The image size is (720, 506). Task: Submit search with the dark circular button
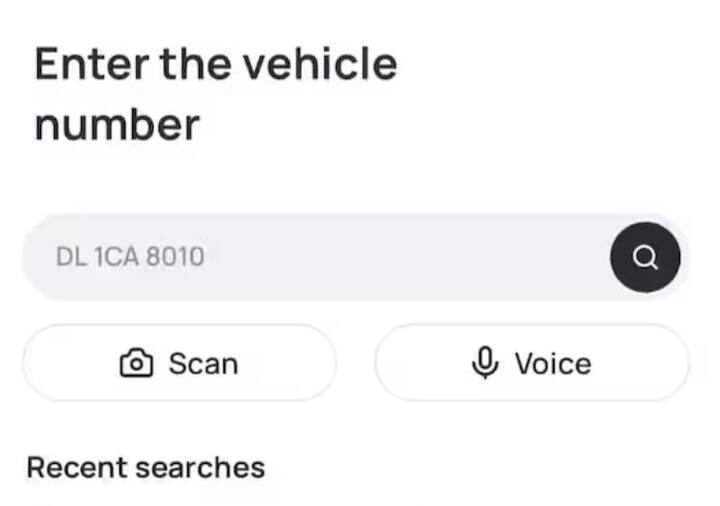pos(646,257)
